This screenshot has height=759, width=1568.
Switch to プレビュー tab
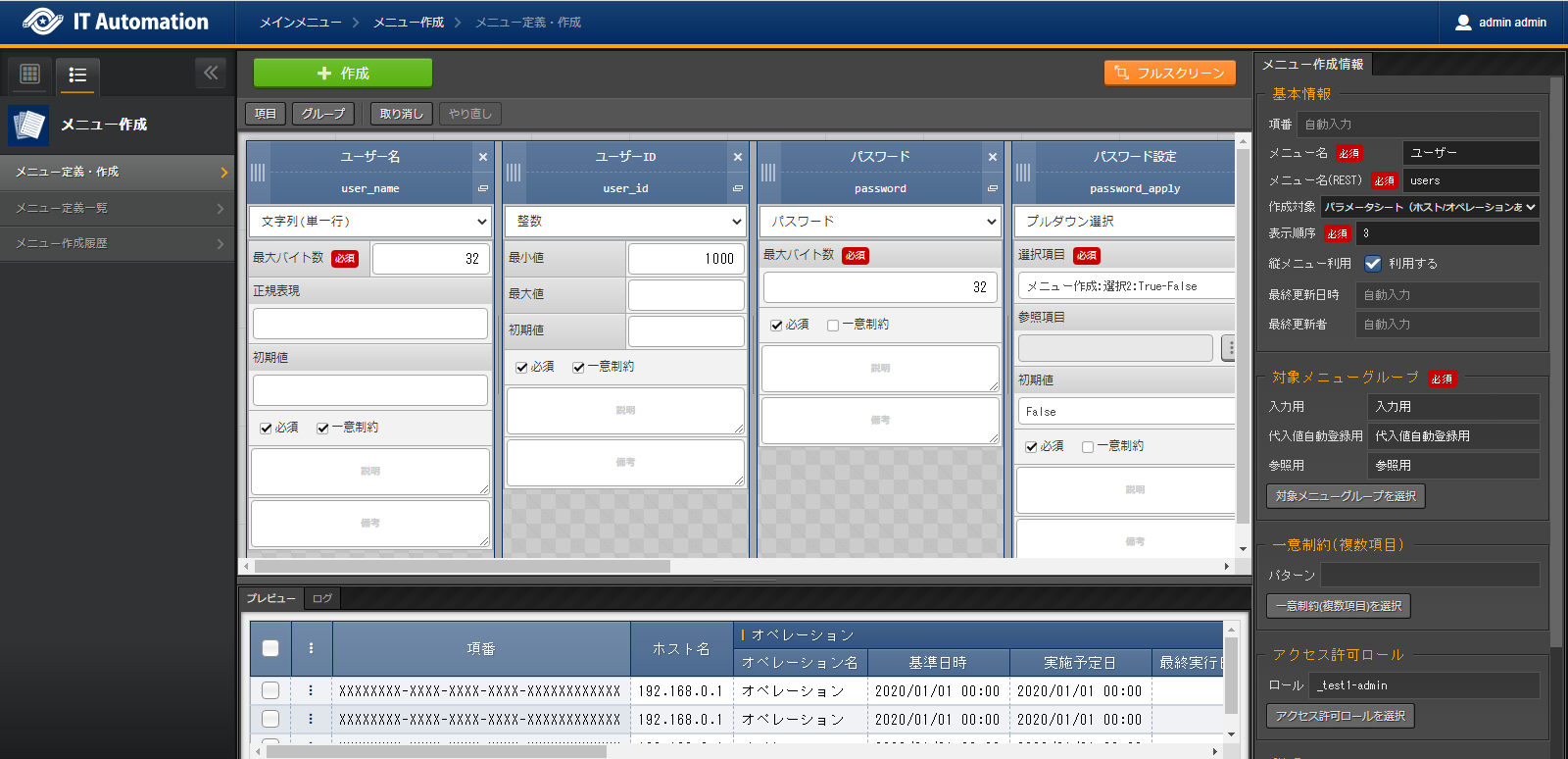tap(271, 598)
